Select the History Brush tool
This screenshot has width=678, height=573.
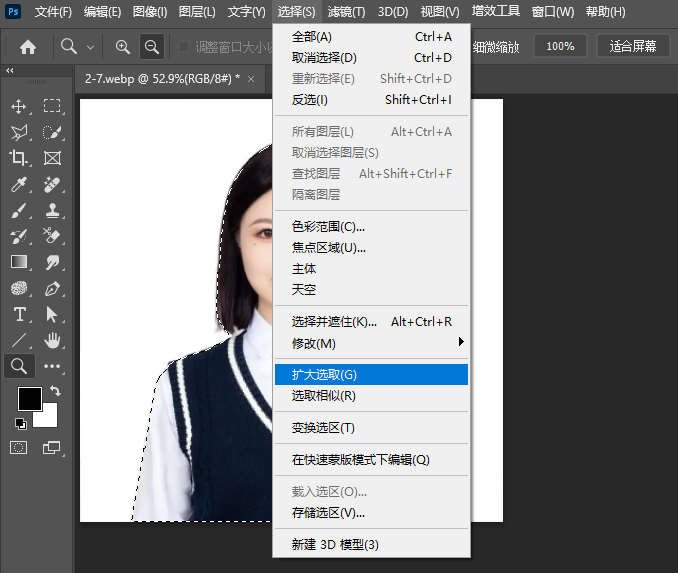(x=19, y=236)
